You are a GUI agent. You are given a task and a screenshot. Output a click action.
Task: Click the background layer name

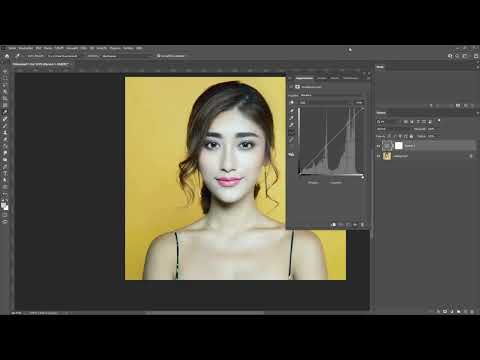[x=400, y=156]
